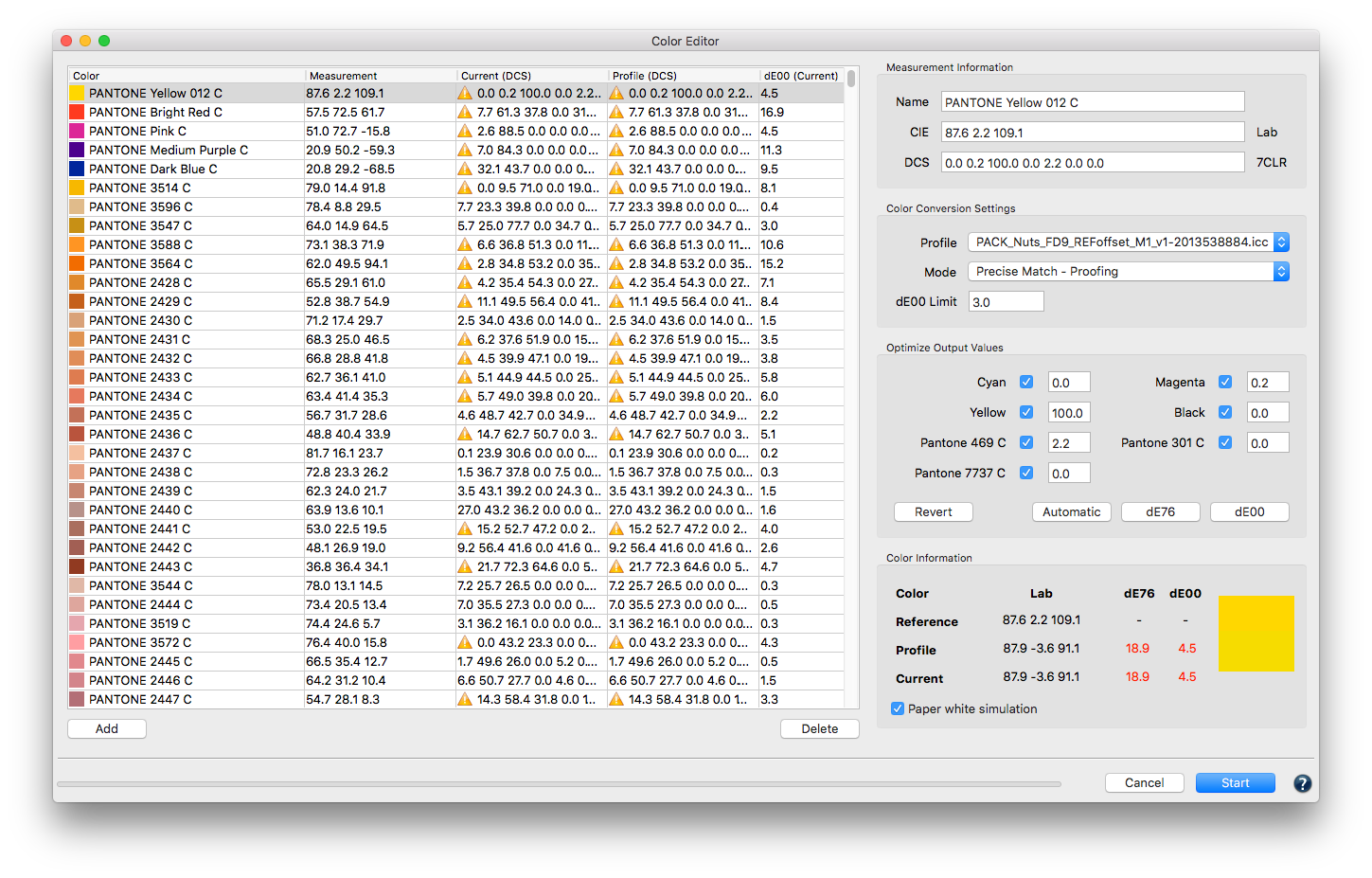Screen dimensions: 1372x878
Task: Select the PANTONE 2430 C row
Action: tap(455, 320)
